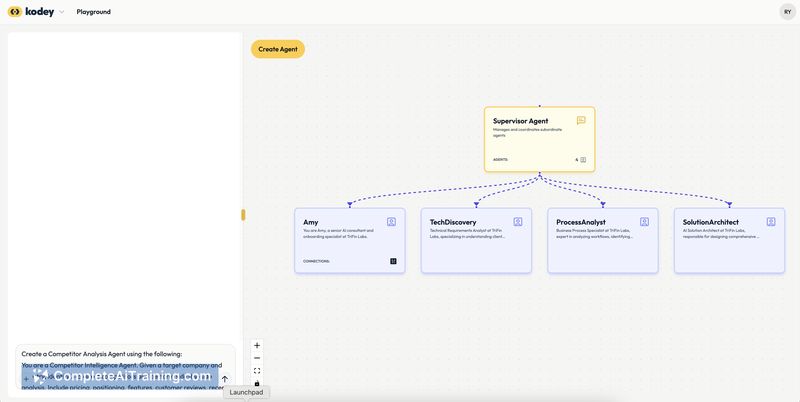Click TechDiscovery's agent profile icon
800x402 pixels.
[518, 222]
